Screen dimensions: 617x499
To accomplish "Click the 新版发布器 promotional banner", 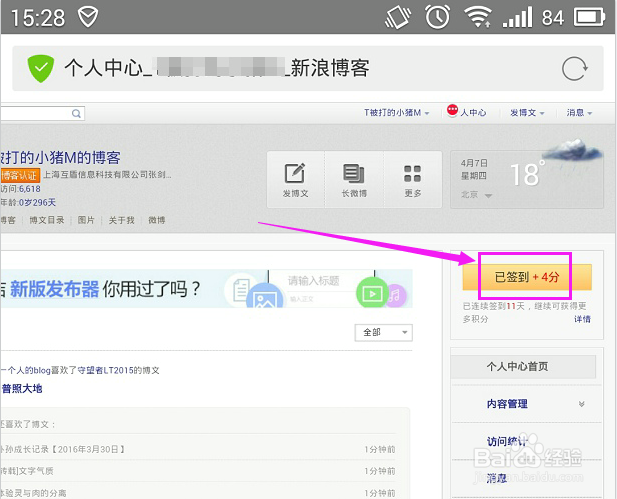I will click(x=206, y=289).
